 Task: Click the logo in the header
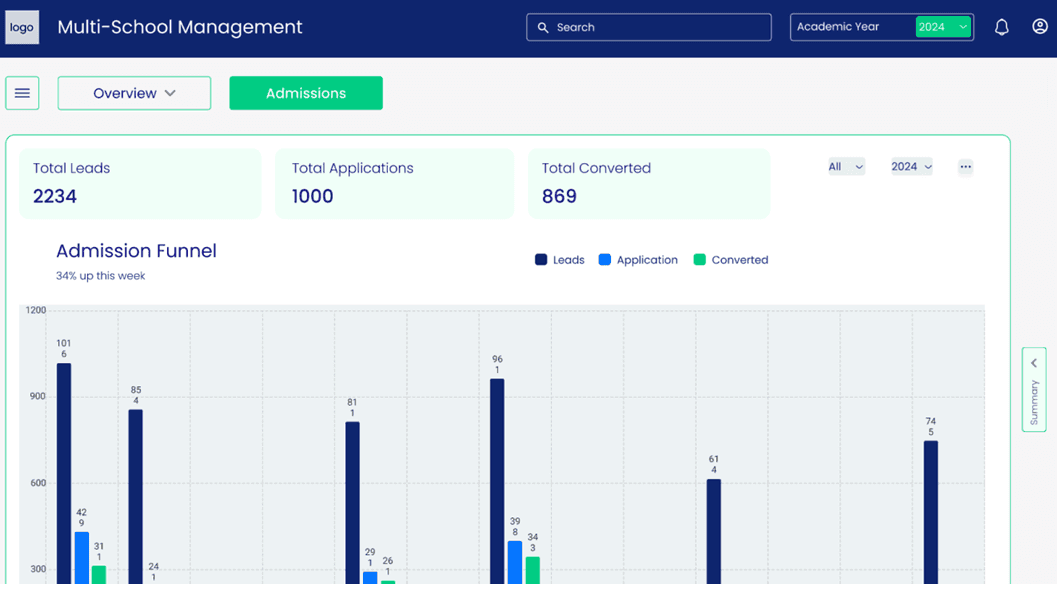pyautogui.click(x=22, y=27)
